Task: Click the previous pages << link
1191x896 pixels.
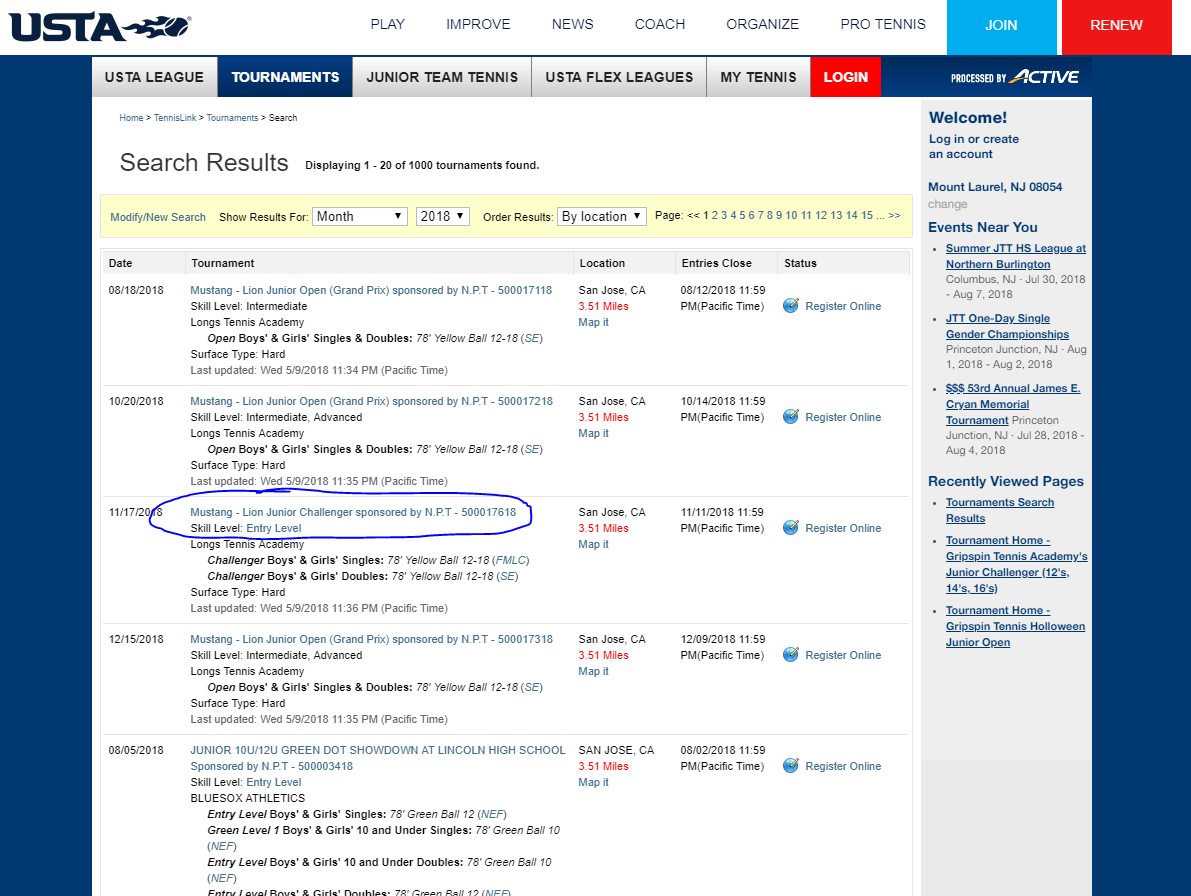Action: (x=693, y=216)
